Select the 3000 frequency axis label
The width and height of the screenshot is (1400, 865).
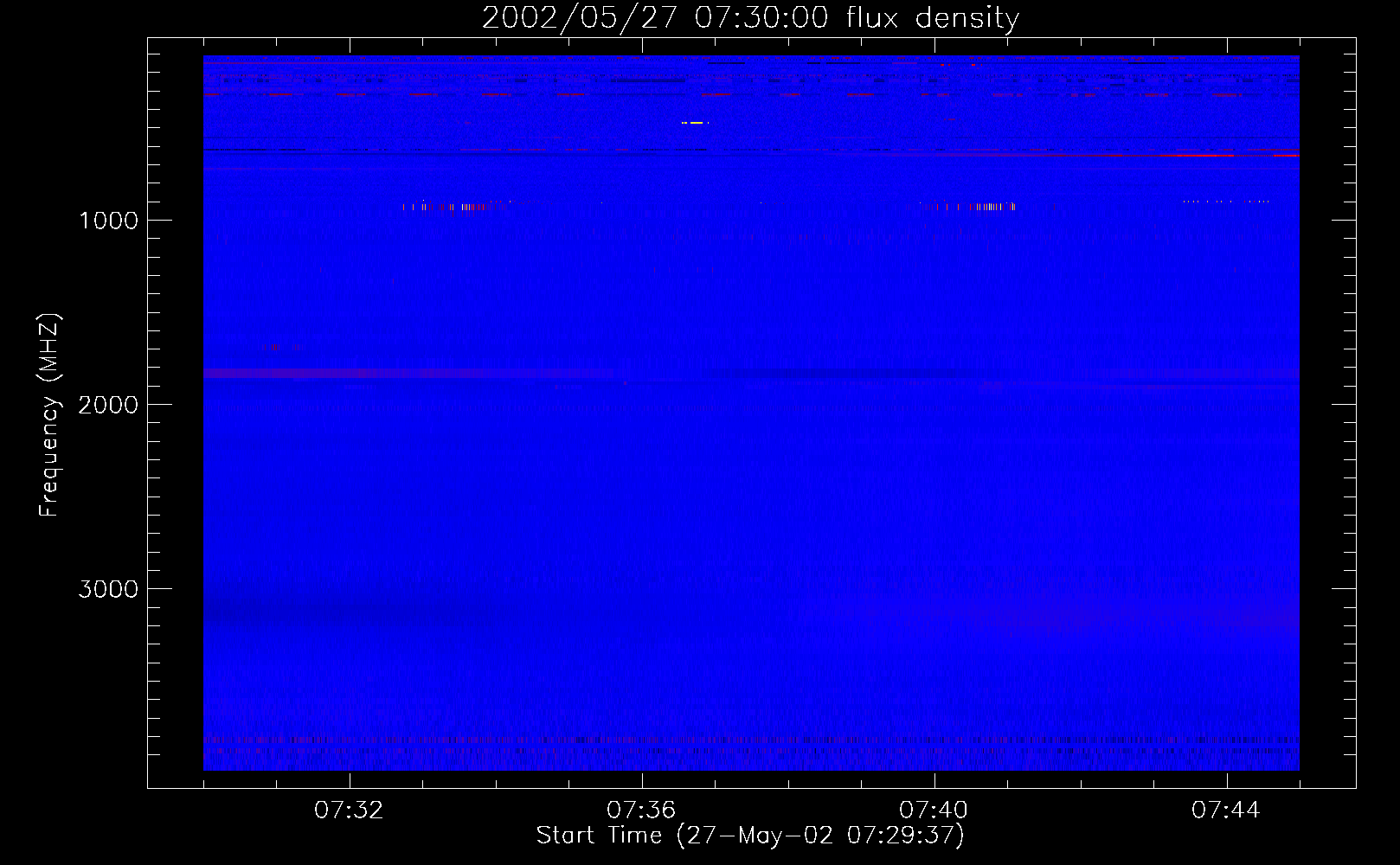[x=108, y=589]
